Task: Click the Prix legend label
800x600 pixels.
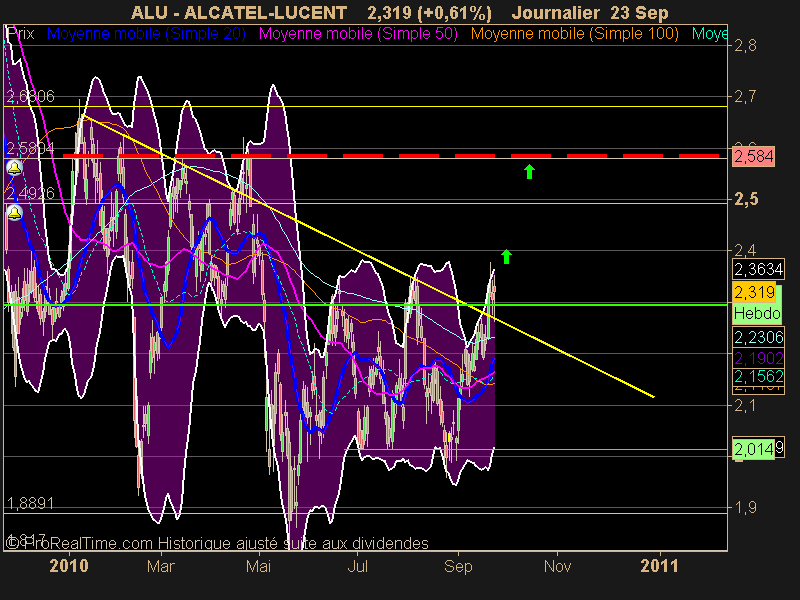Action: pyautogui.click(x=20, y=34)
